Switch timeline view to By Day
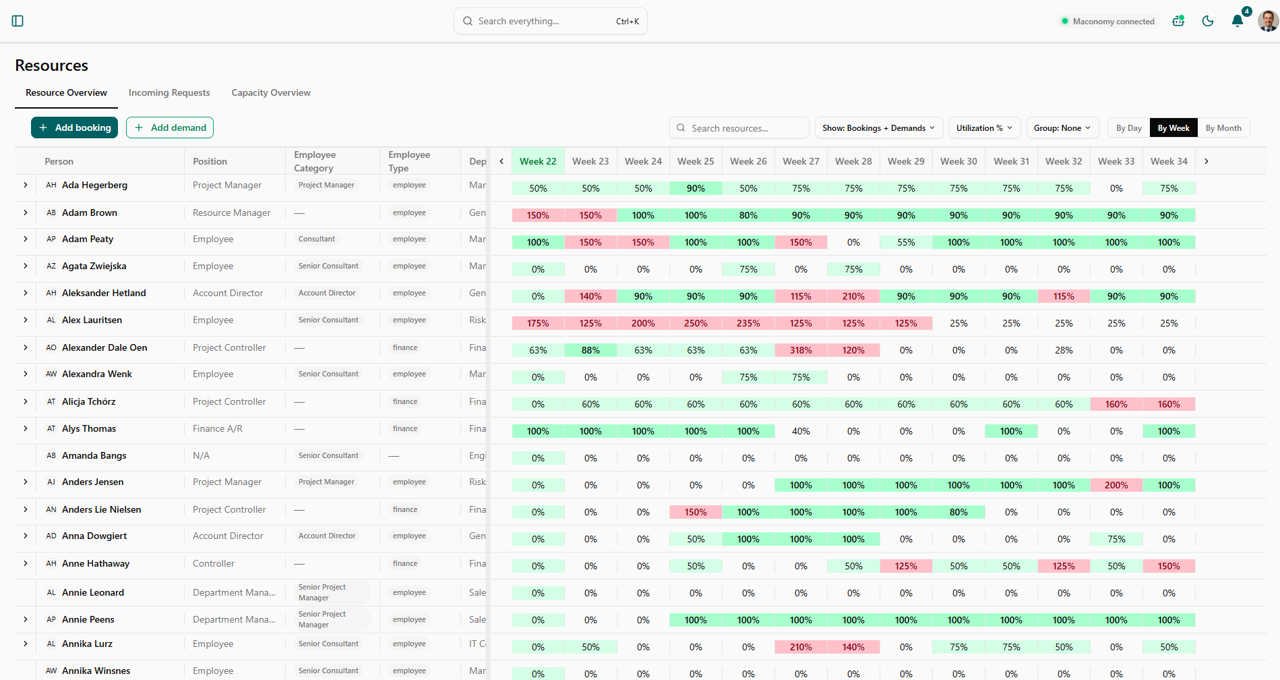Viewport: 1280px width, 680px height. pos(1129,128)
